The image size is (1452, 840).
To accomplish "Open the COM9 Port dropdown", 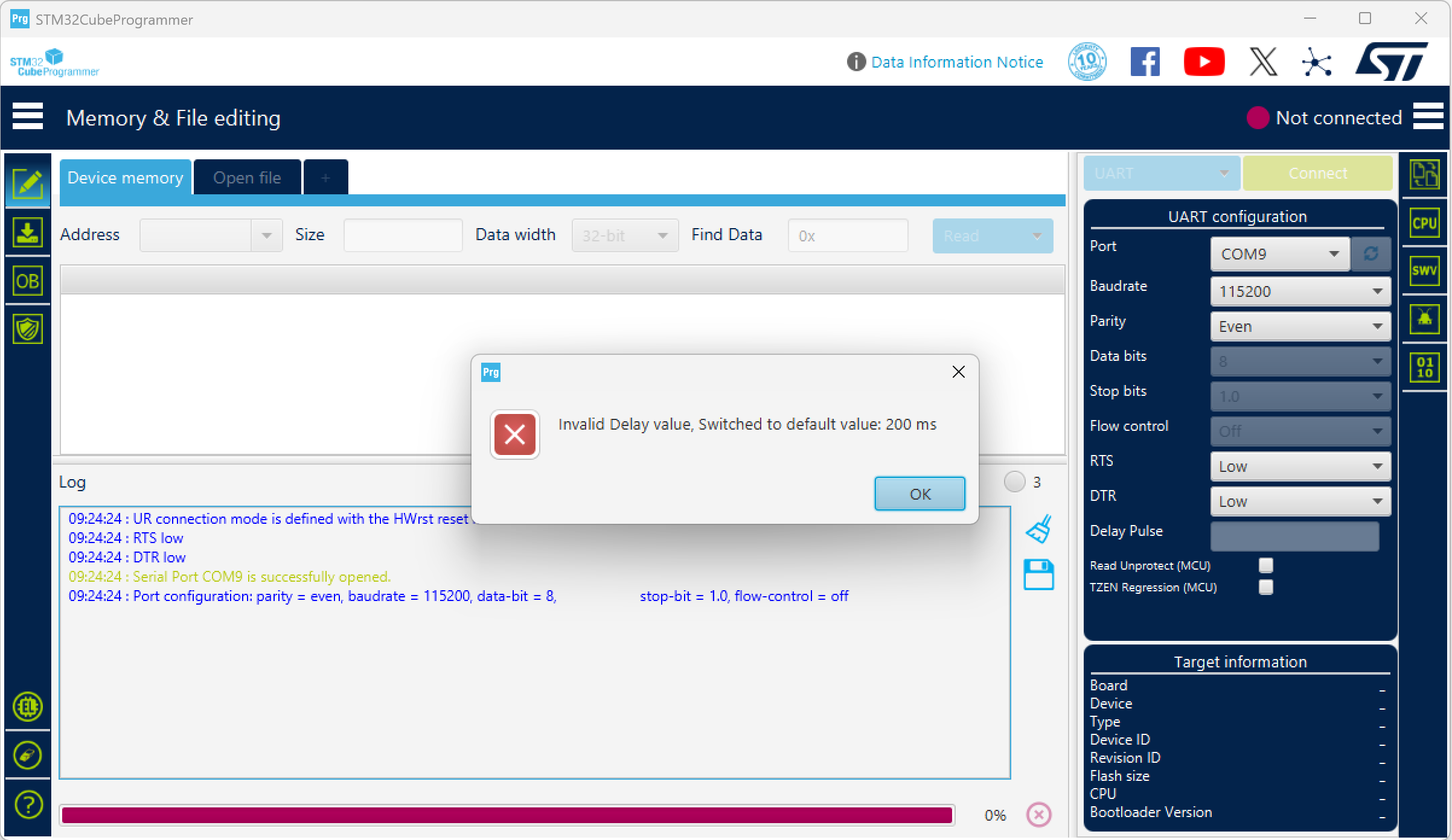I will coord(1279,253).
